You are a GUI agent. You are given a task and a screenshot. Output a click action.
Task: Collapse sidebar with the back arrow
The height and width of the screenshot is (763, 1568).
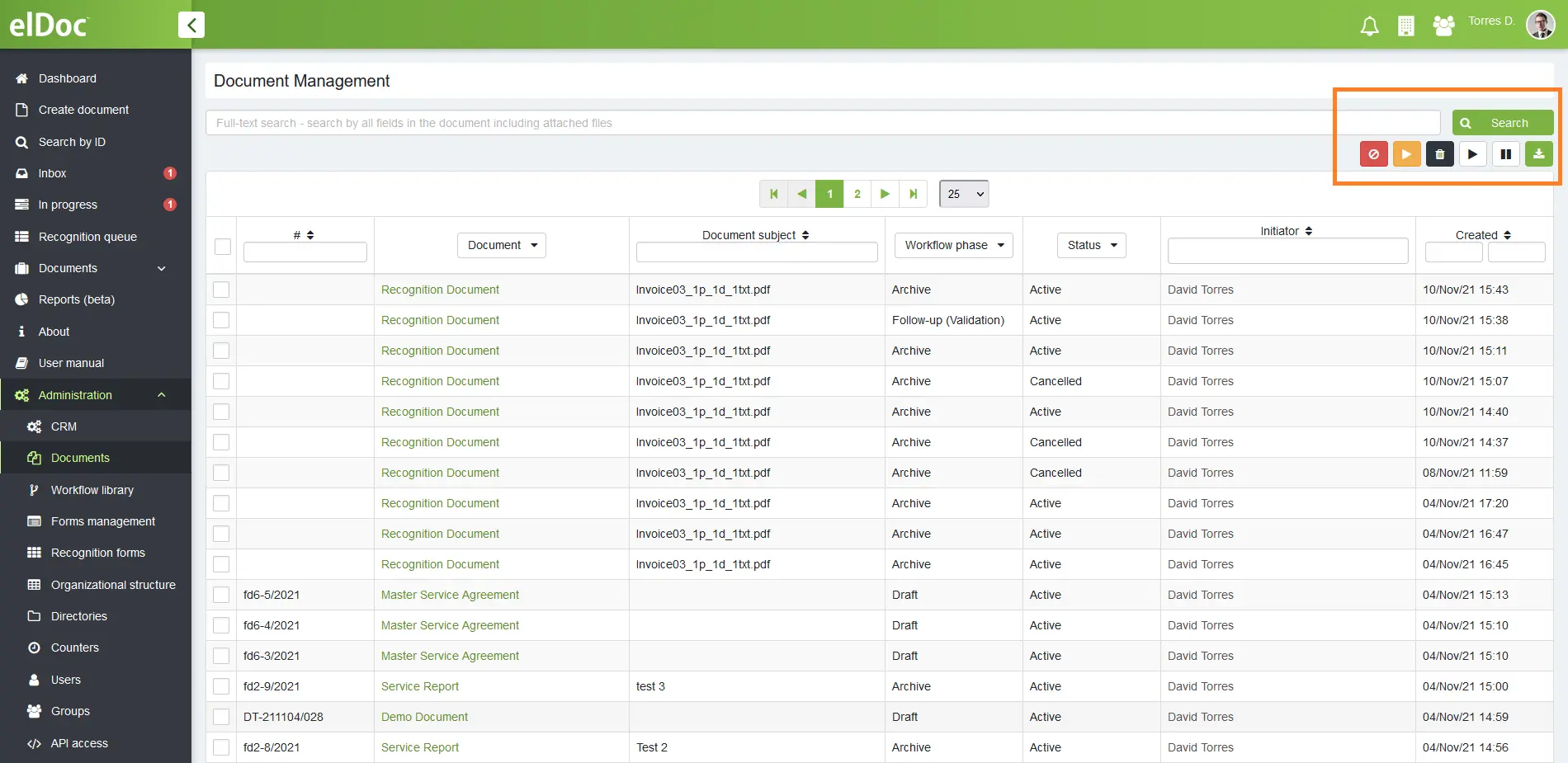click(x=191, y=25)
